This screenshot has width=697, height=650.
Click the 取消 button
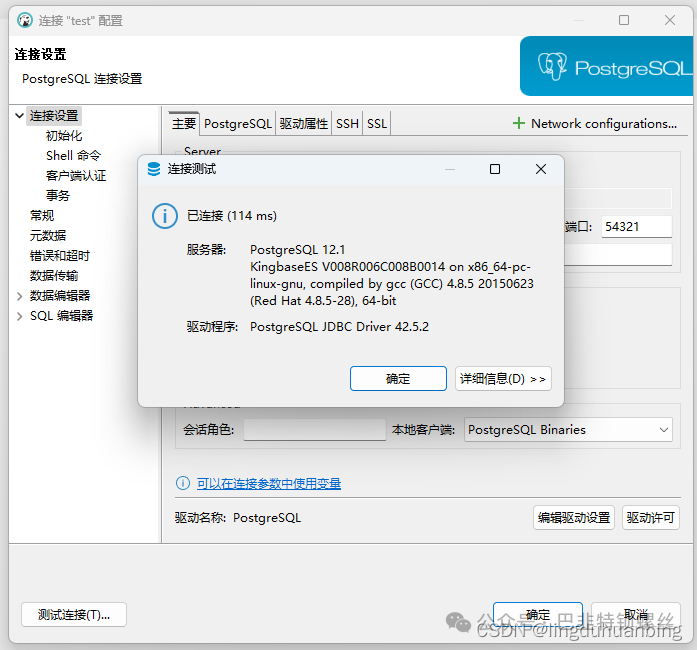636,614
